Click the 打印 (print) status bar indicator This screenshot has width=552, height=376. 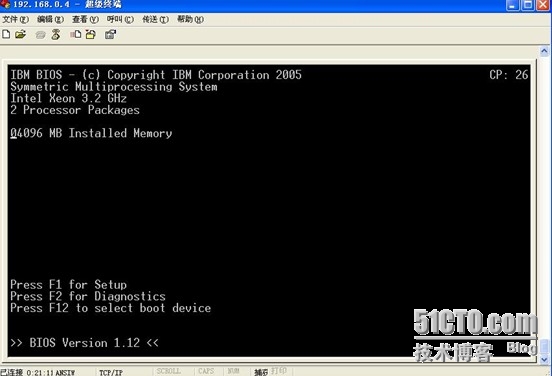[279, 371]
